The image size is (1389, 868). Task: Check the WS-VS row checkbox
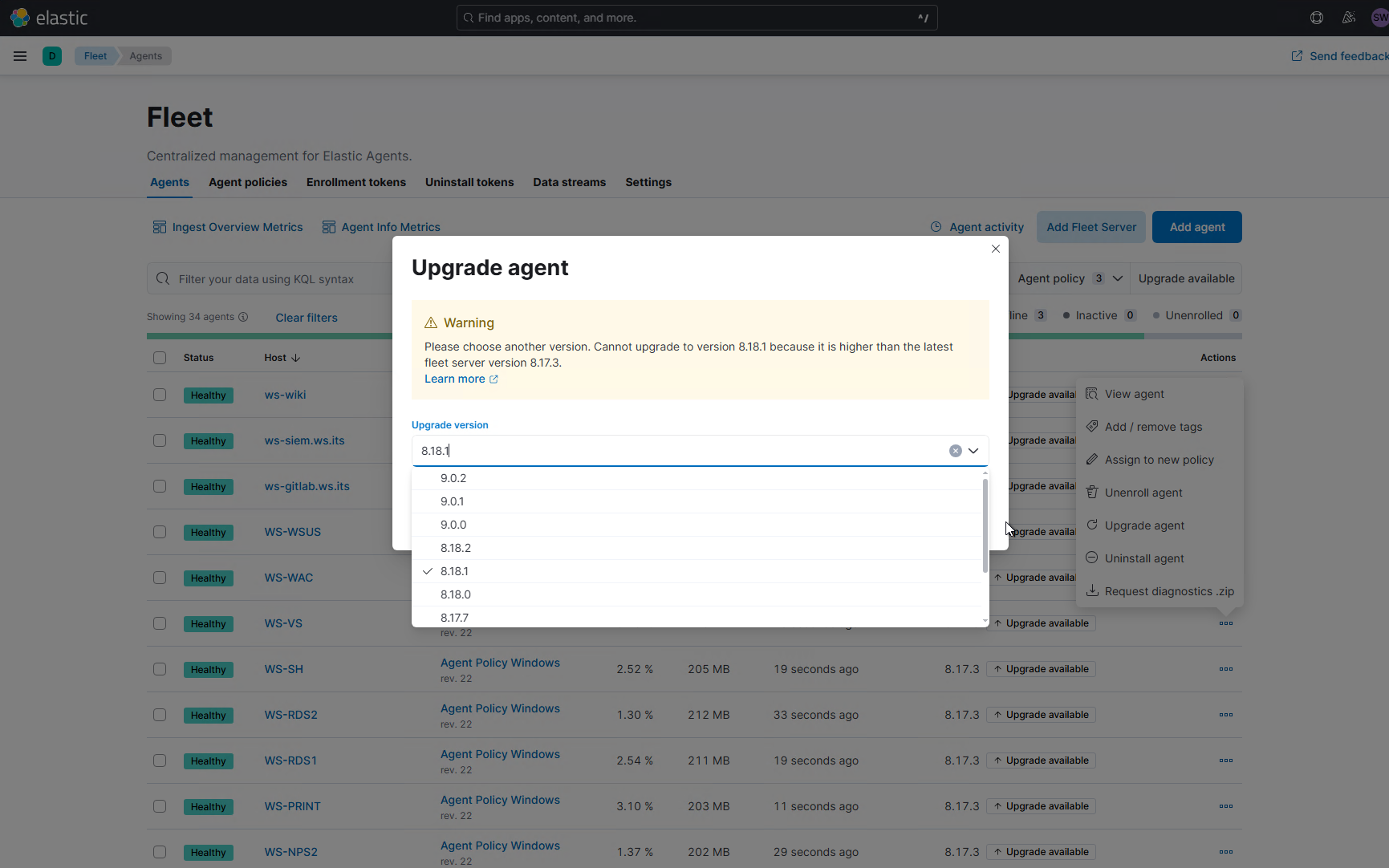(160, 623)
